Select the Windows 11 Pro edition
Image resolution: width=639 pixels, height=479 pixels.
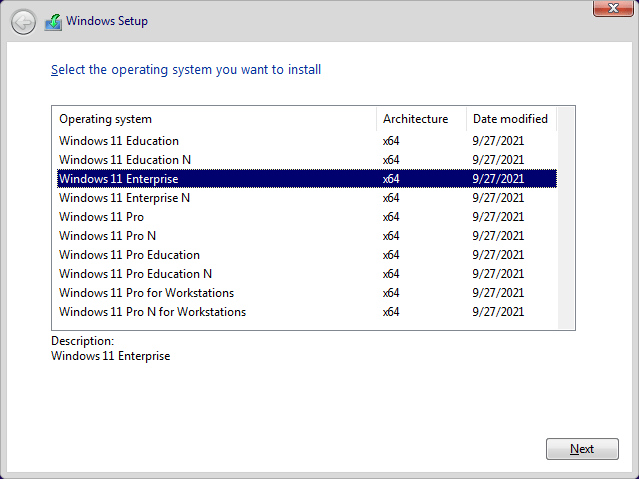click(306, 216)
